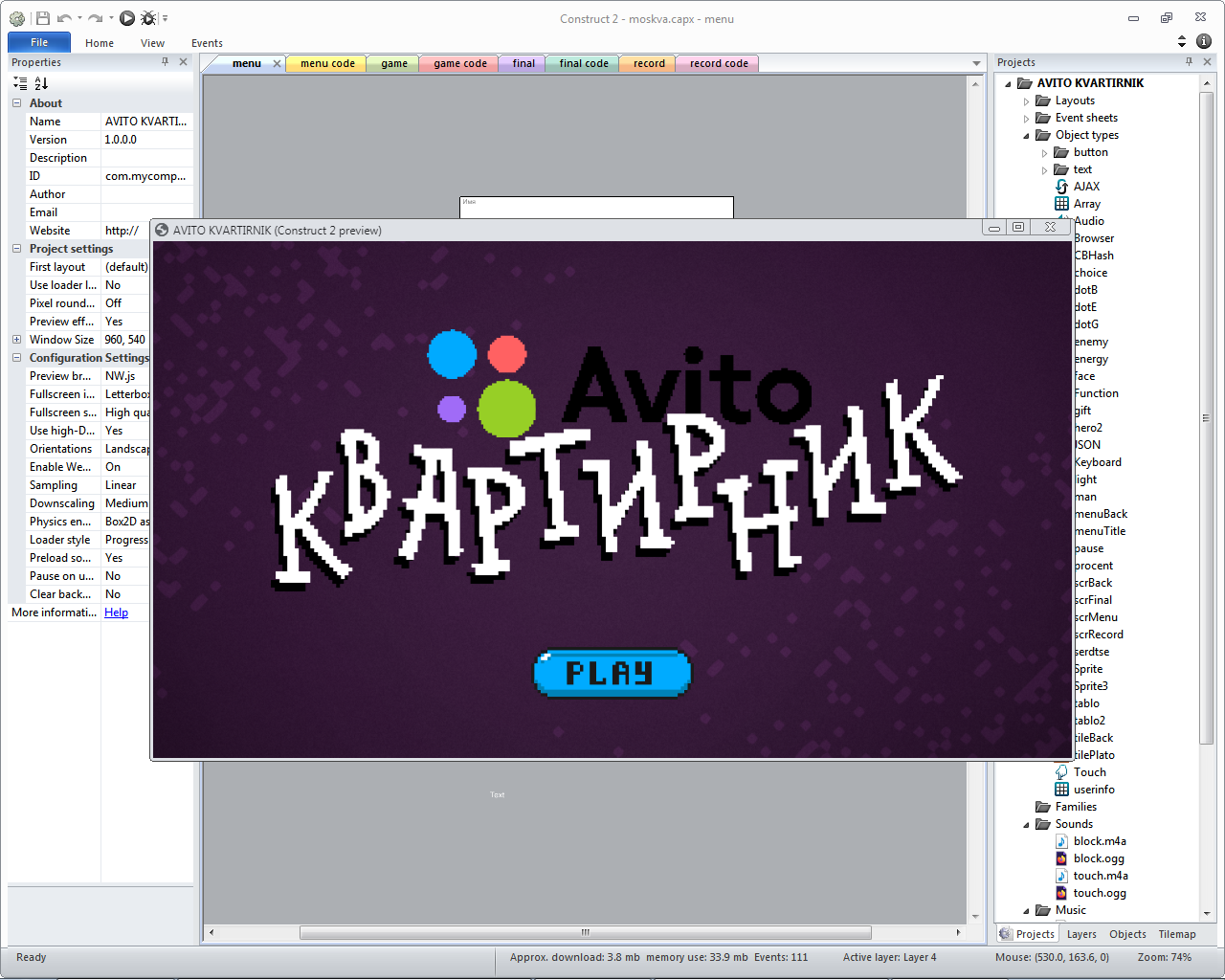The height and width of the screenshot is (980, 1225).
Task: Collapse the Sounds folder arrow
Action: tap(1026, 825)
